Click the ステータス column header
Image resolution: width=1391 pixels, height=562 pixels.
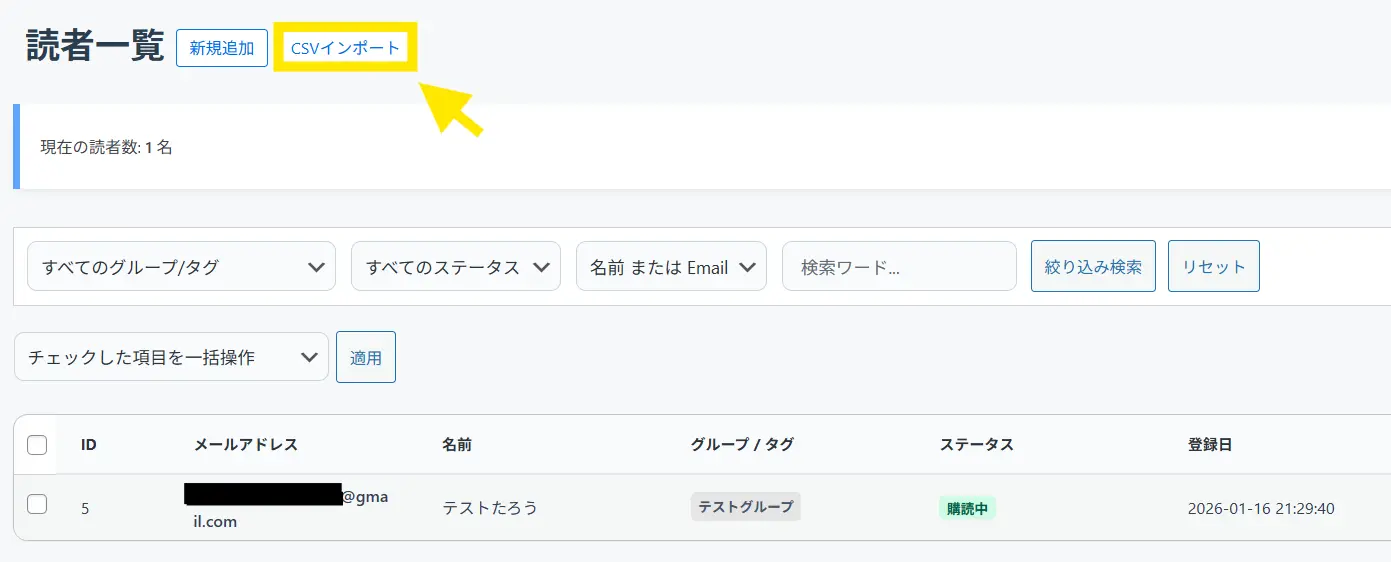[977, 445]
